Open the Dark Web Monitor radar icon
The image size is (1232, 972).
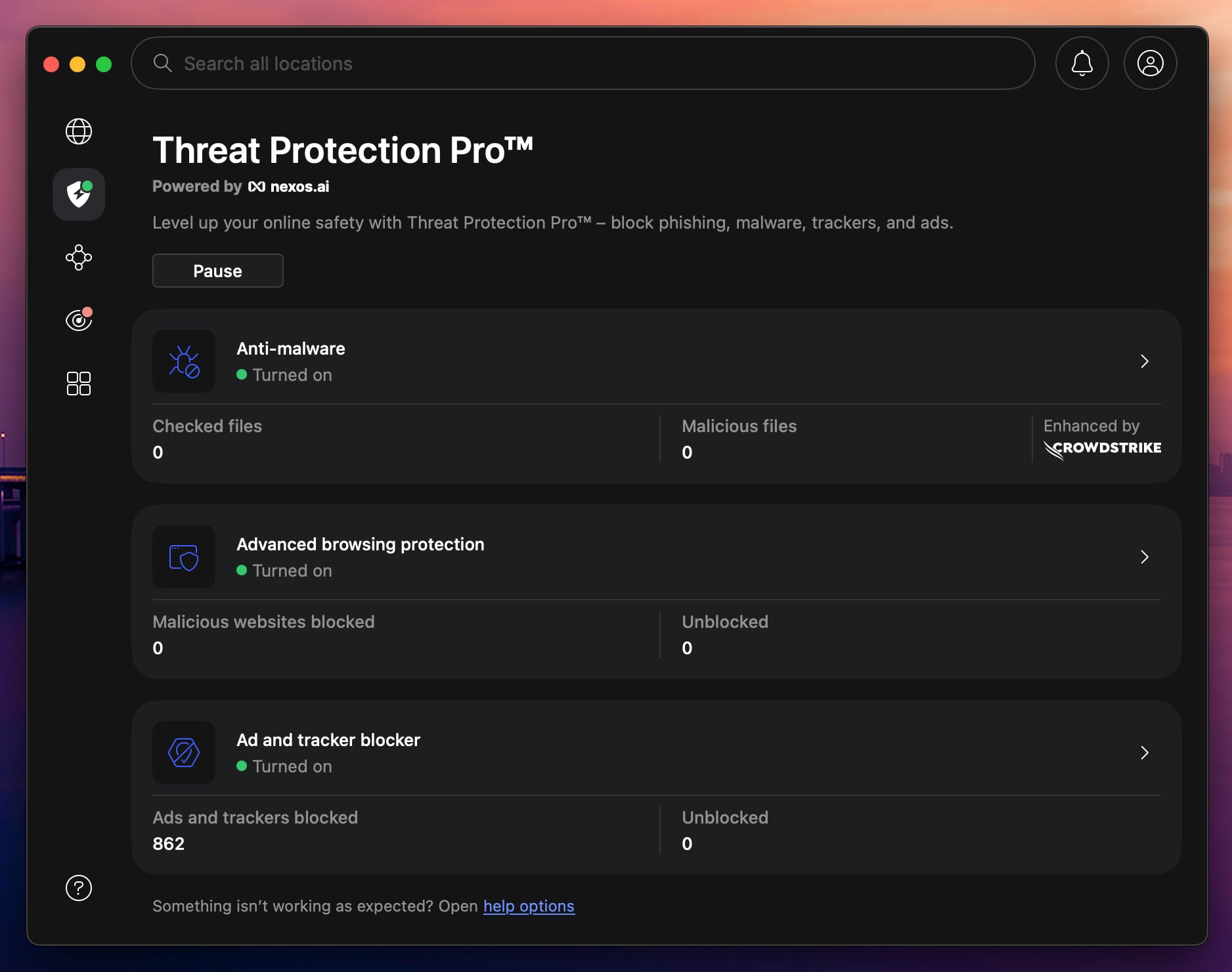coord(79,320)
